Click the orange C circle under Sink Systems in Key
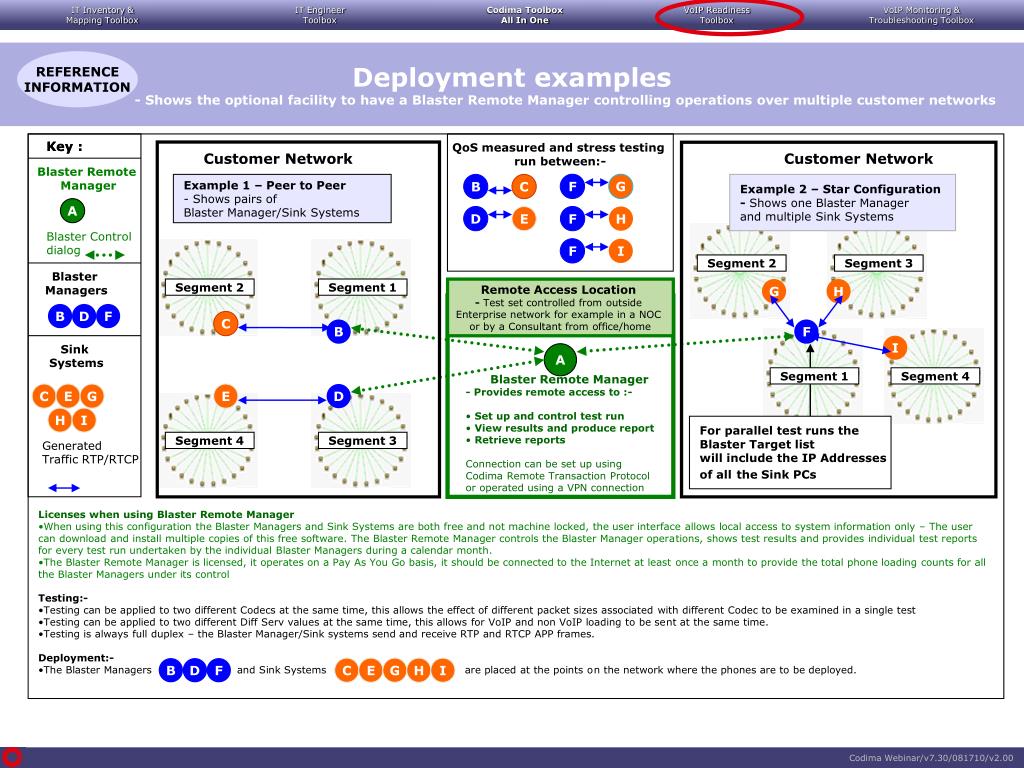The width and height of the screenshot is (1024, 768). coord(44,396)
